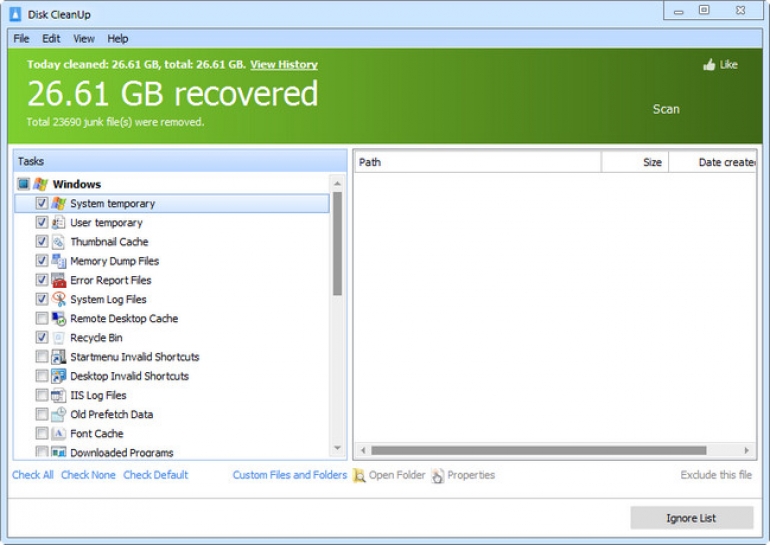Image resolution: width=770 pixels, height=545 pixels.
Task: Click the Windows group flag icon
Action: click(x=41, y=184)
